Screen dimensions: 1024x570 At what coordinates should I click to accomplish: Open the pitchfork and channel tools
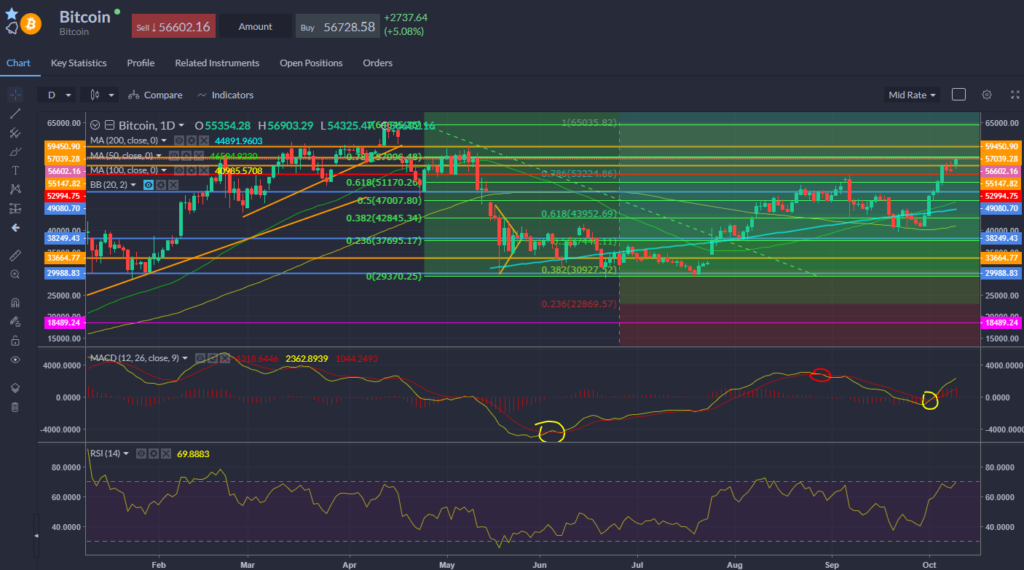point(15,133)
